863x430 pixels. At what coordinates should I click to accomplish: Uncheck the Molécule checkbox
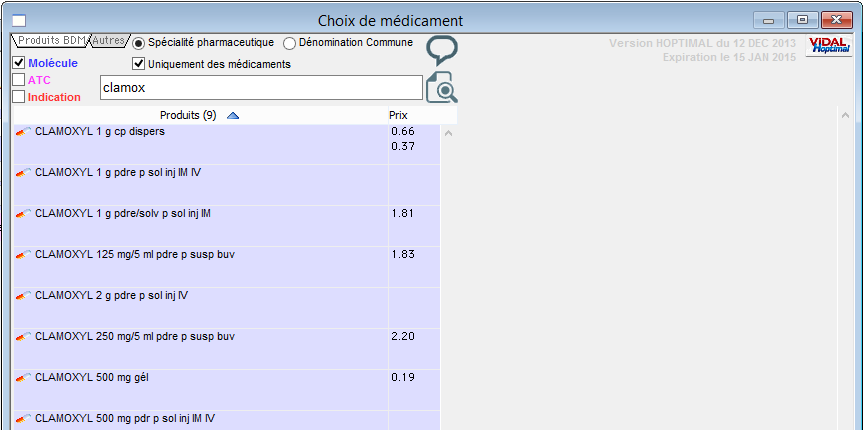(19, 63)
